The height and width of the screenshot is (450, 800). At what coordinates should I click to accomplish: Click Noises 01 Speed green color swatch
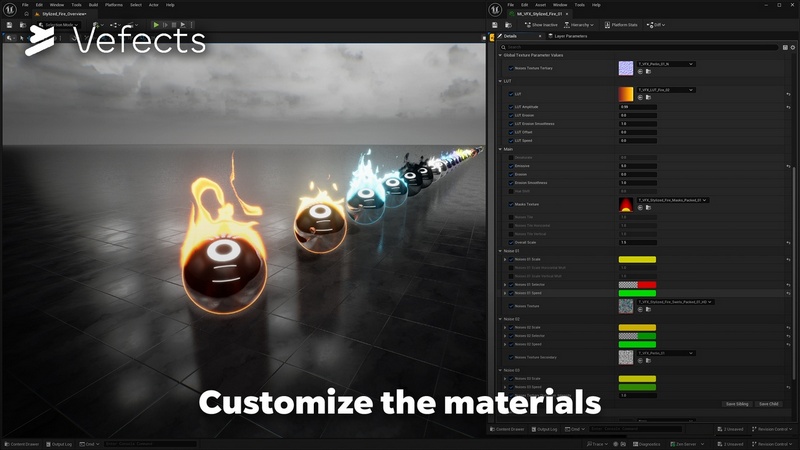tap(637, 293)
